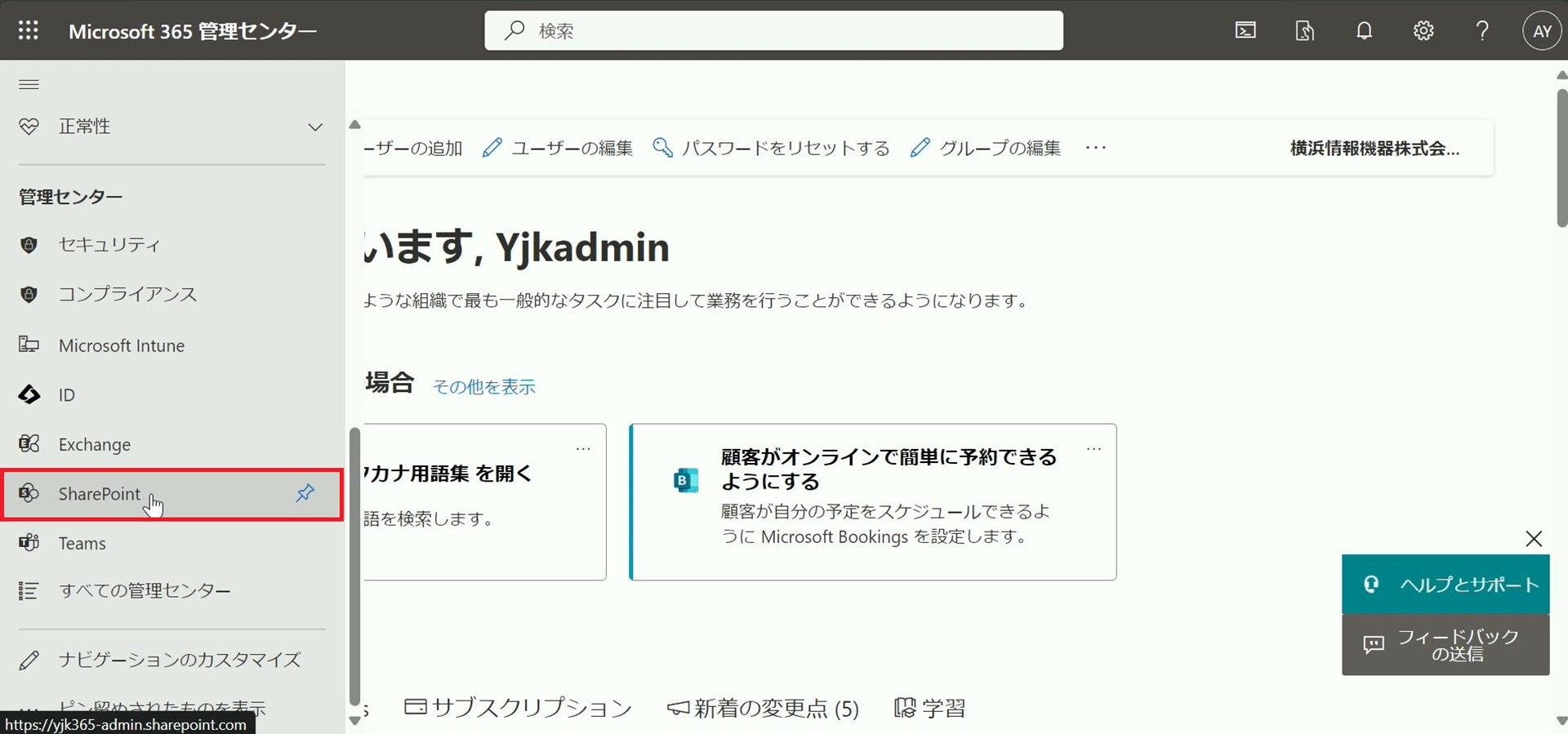Click the Microsoft 365 管理センター title
The image size is (1568, 734).
[x=193, y=31]
